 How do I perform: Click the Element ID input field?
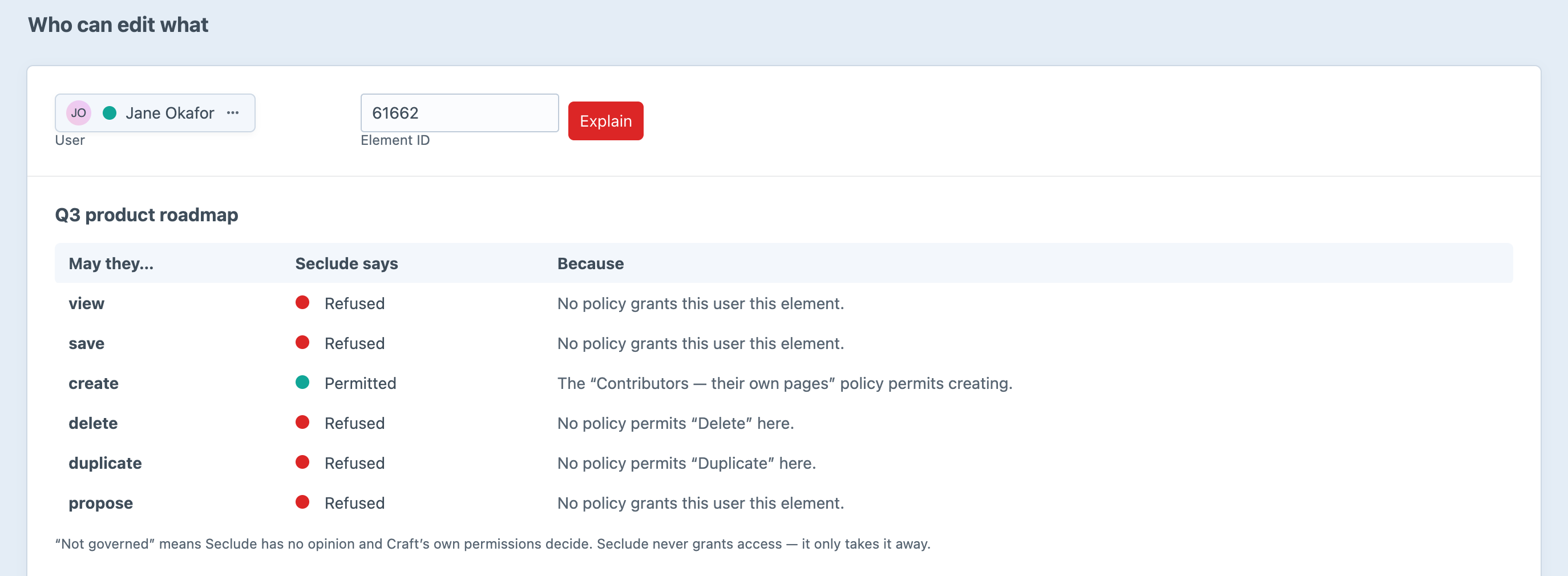459,112
